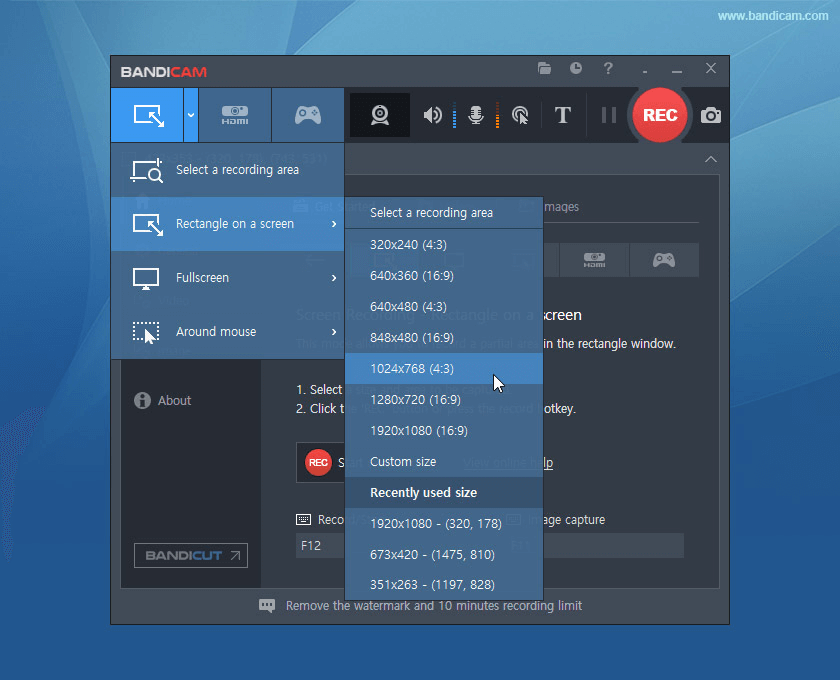Open the help question mark icon
Screen dimensions: 840x680
coord(608,69)
